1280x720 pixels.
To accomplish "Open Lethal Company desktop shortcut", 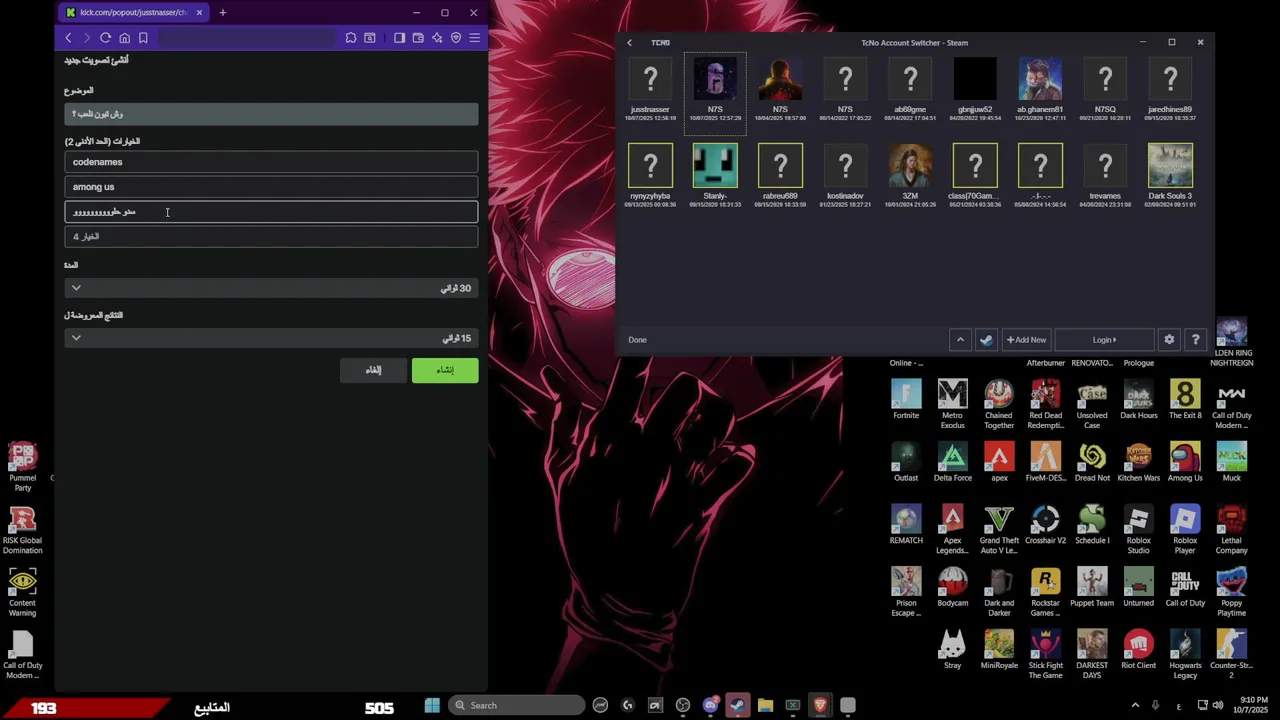I will 1231,530.
